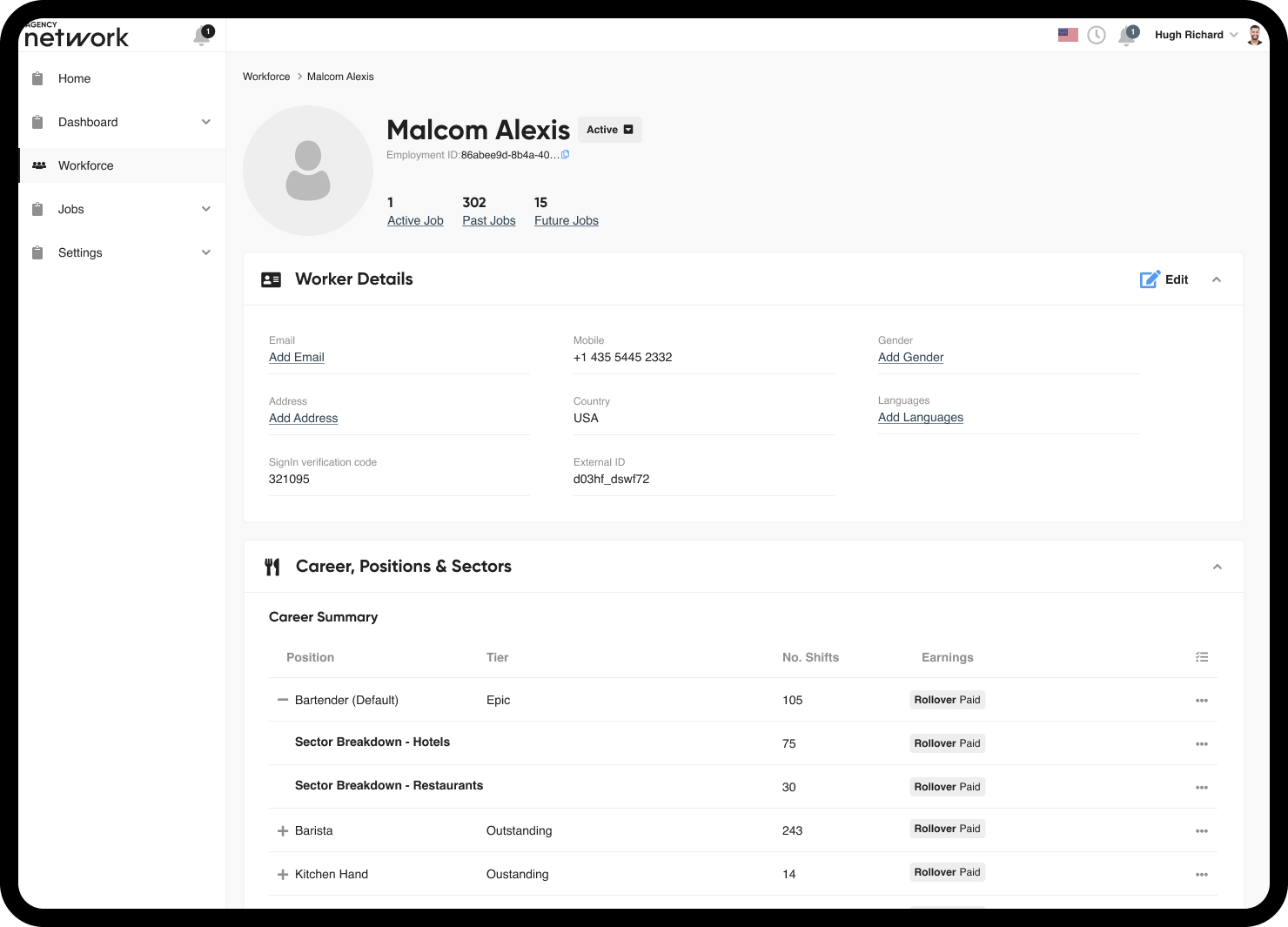1288x927 pixels.
Task: Open Hugh Richard user menu
Action: coord(1196,35)
